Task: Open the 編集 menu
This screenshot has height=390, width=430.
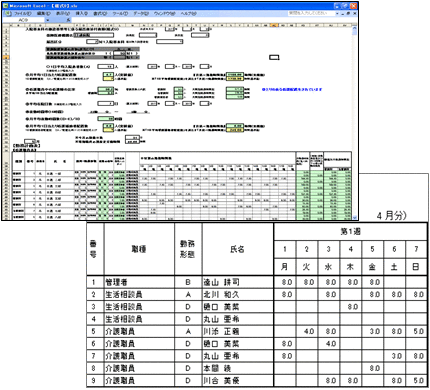Action: coord(43,13)
